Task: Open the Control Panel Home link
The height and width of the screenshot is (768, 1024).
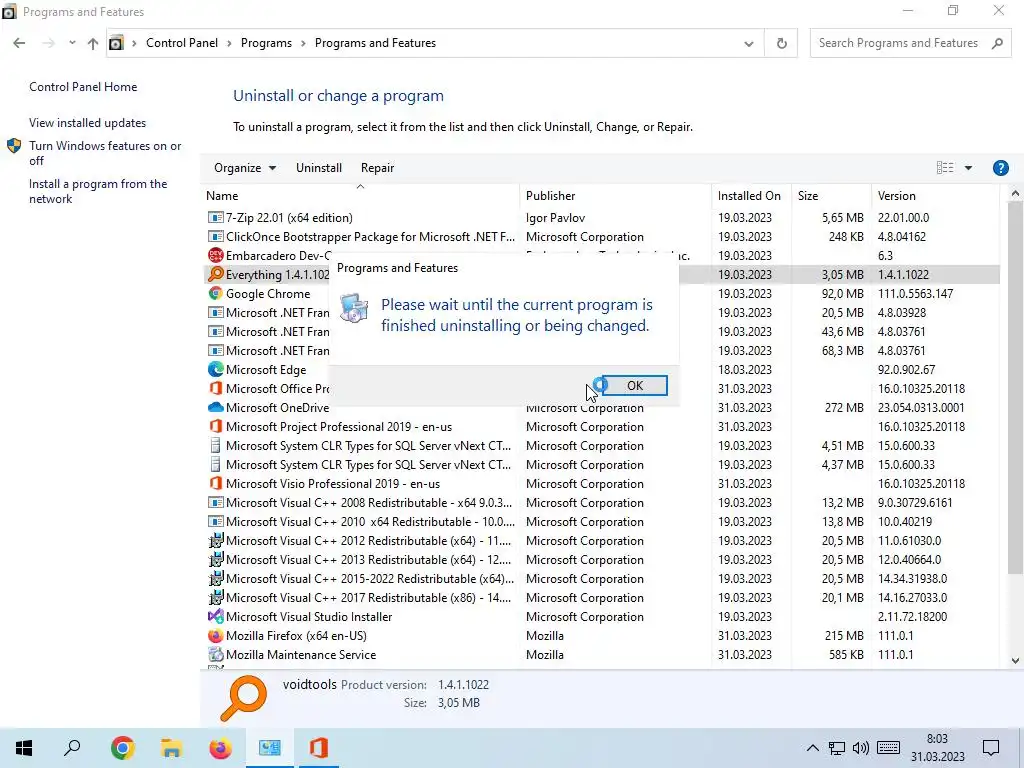Action: click(x=83, y=87)
